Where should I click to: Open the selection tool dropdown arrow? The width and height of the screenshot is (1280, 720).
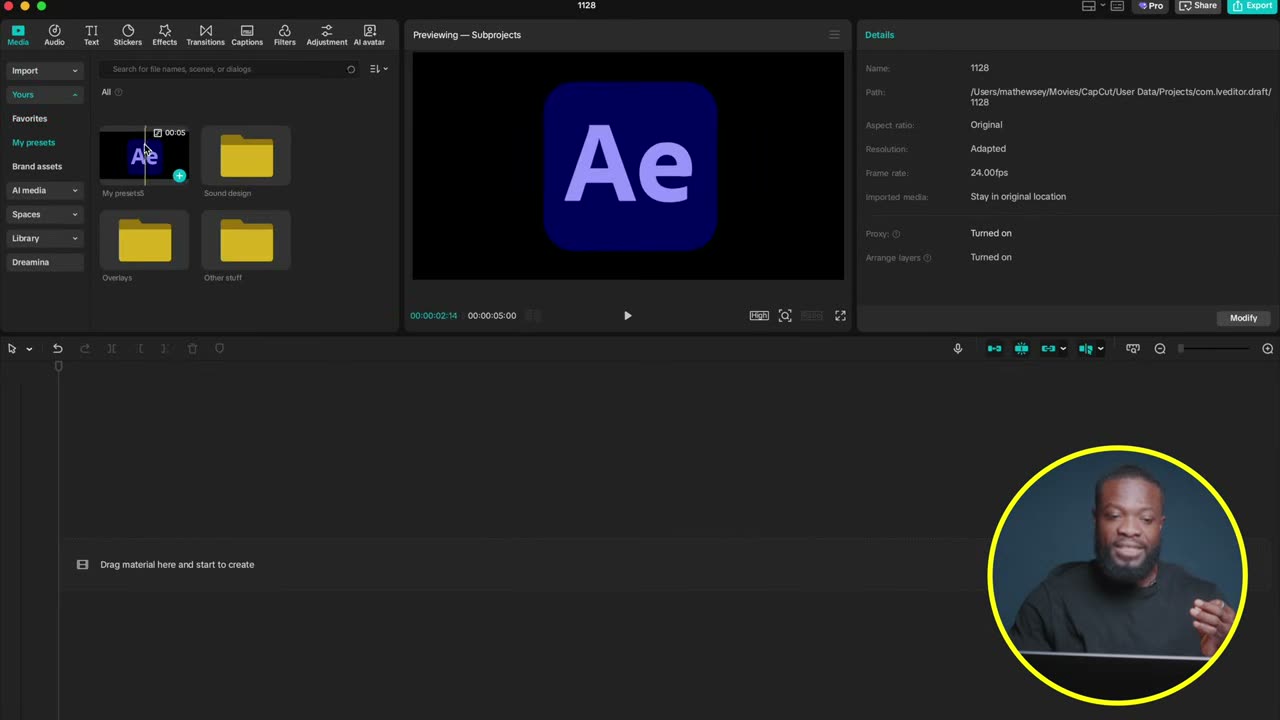pos(29,349)
